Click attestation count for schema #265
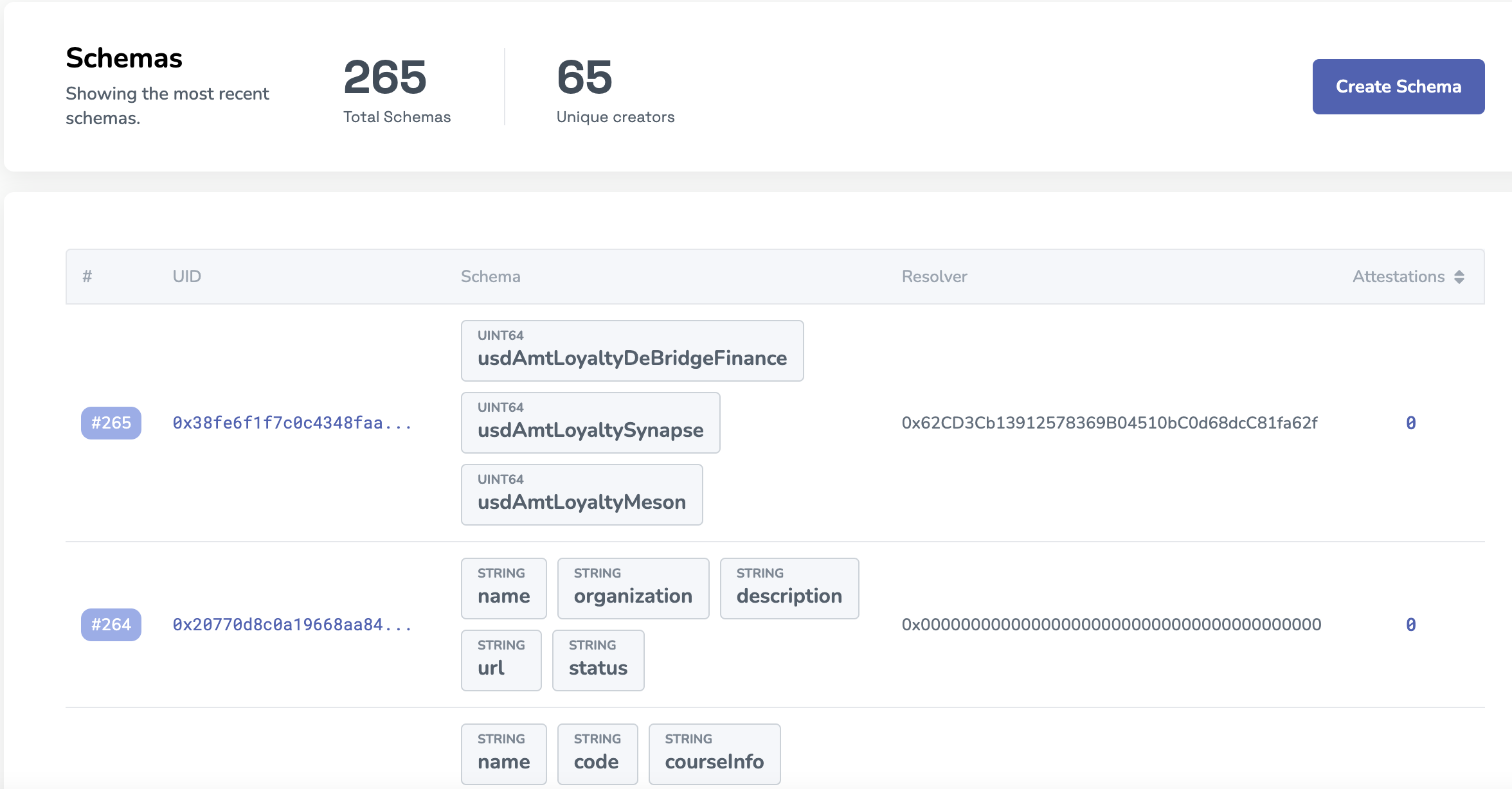This screenshot has height=789, width=1512. click(1410, 423)
